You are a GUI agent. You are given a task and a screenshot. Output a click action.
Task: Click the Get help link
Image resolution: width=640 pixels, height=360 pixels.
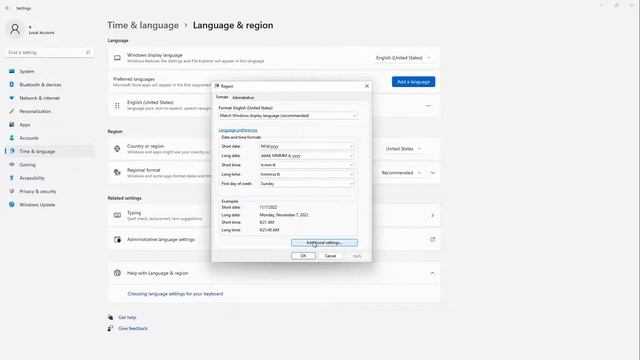[x=127, y=317]
